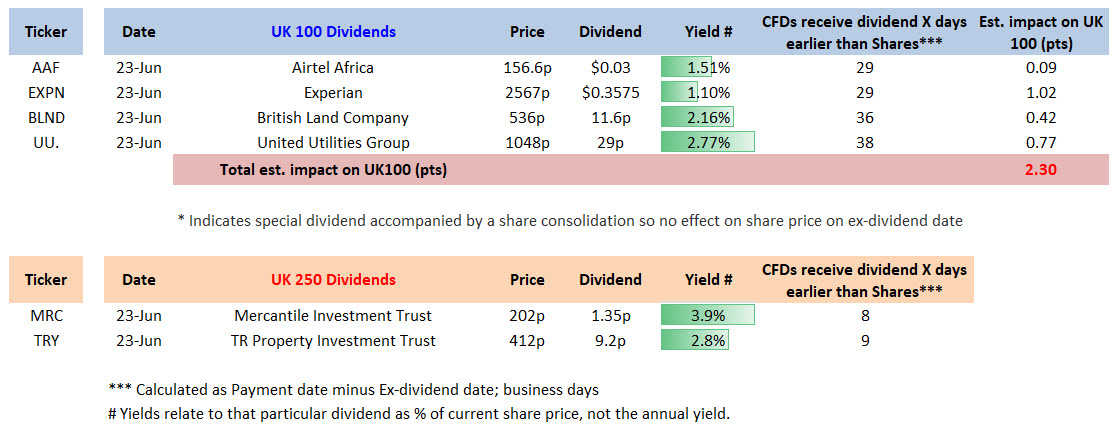1116x429 pixels.
Task: Select the 3.9% yield bar for Mercantile
Action: tap(708, 316)
